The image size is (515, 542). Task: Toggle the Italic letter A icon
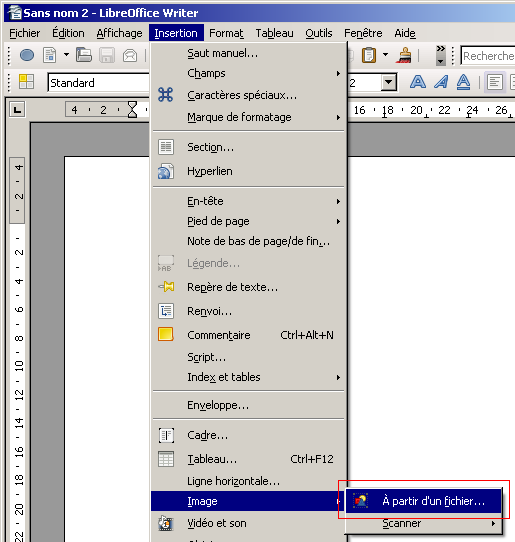(x=441, y=82)
